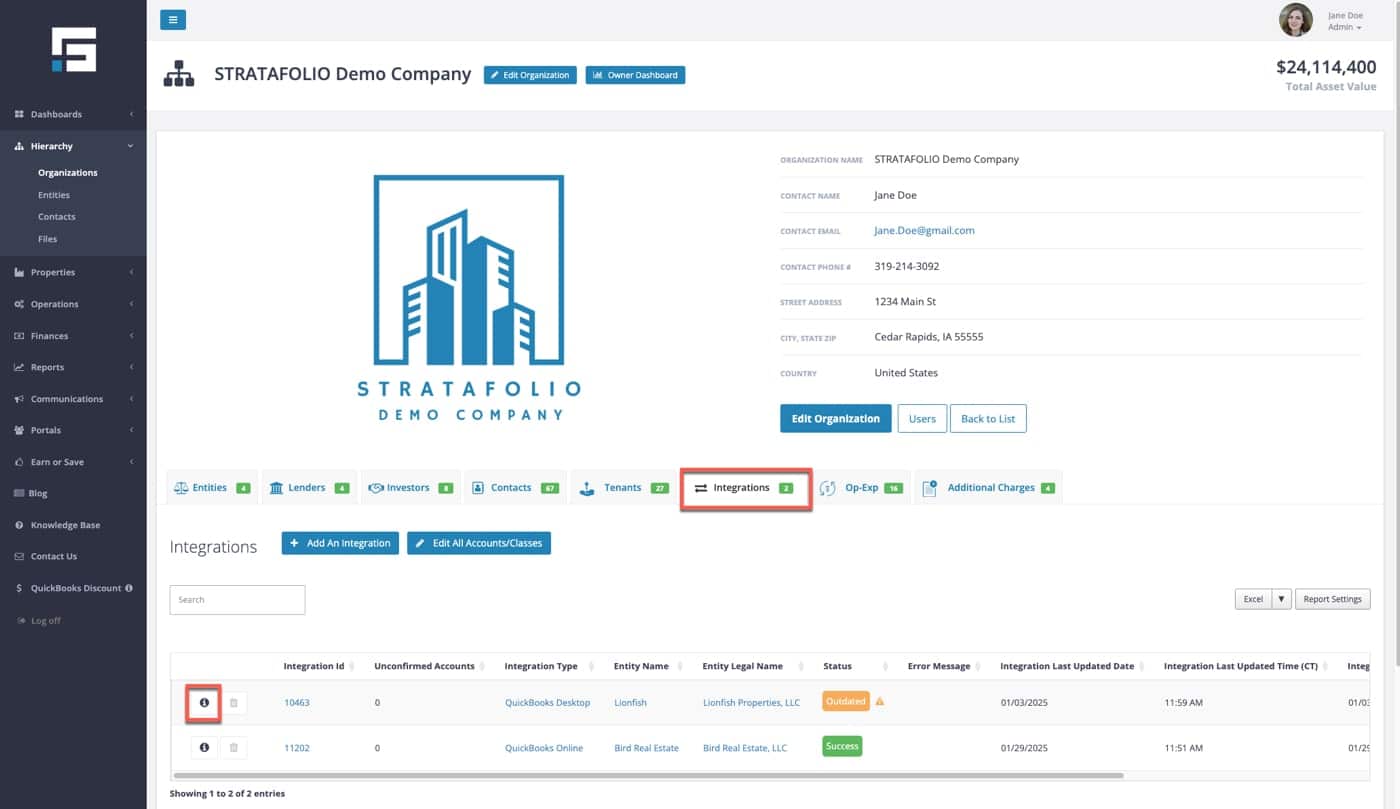Click warning triangle next to Outdated status

[880, 702]
